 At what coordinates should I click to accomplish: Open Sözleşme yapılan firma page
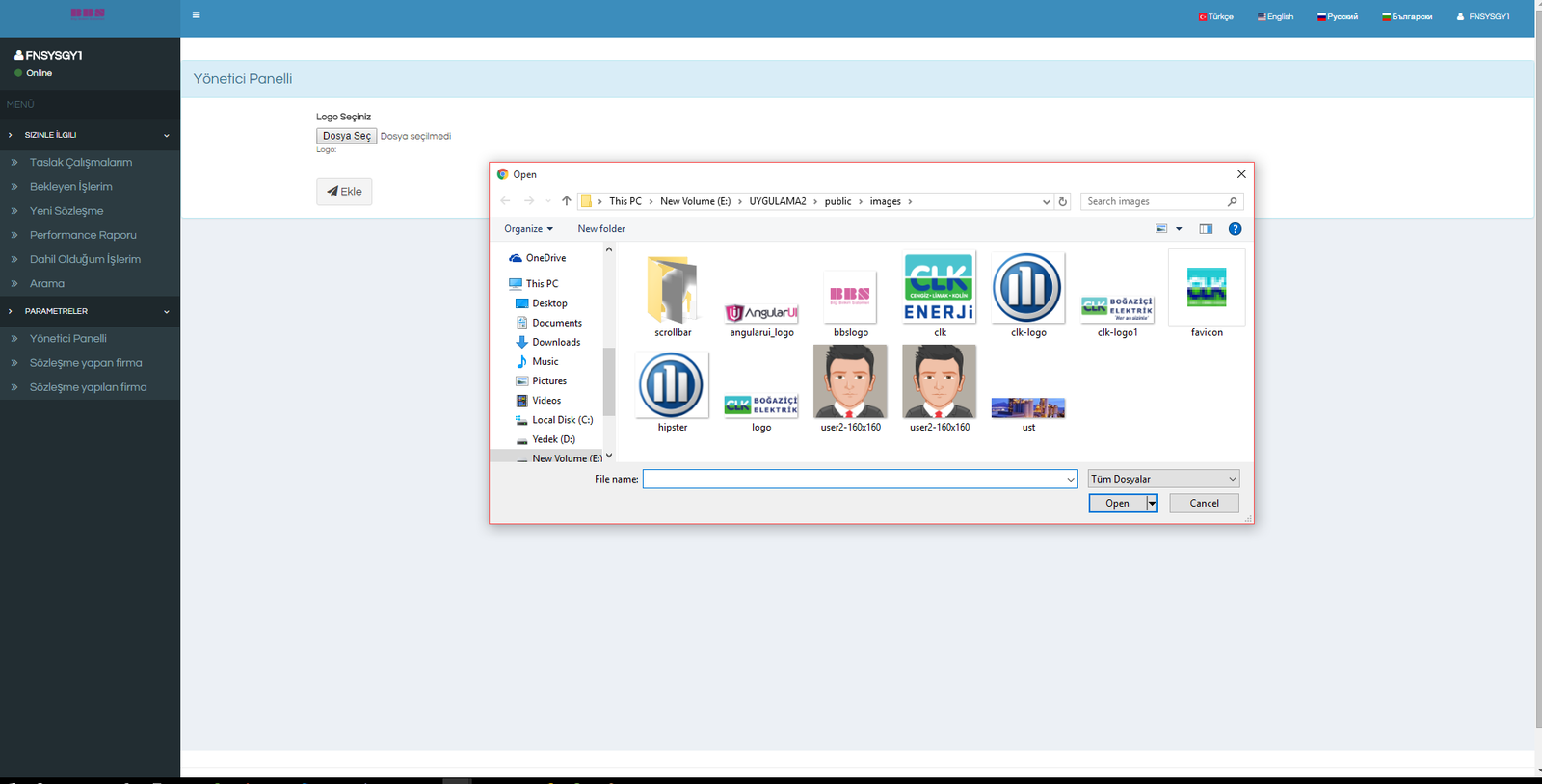(x=90, y=387)
